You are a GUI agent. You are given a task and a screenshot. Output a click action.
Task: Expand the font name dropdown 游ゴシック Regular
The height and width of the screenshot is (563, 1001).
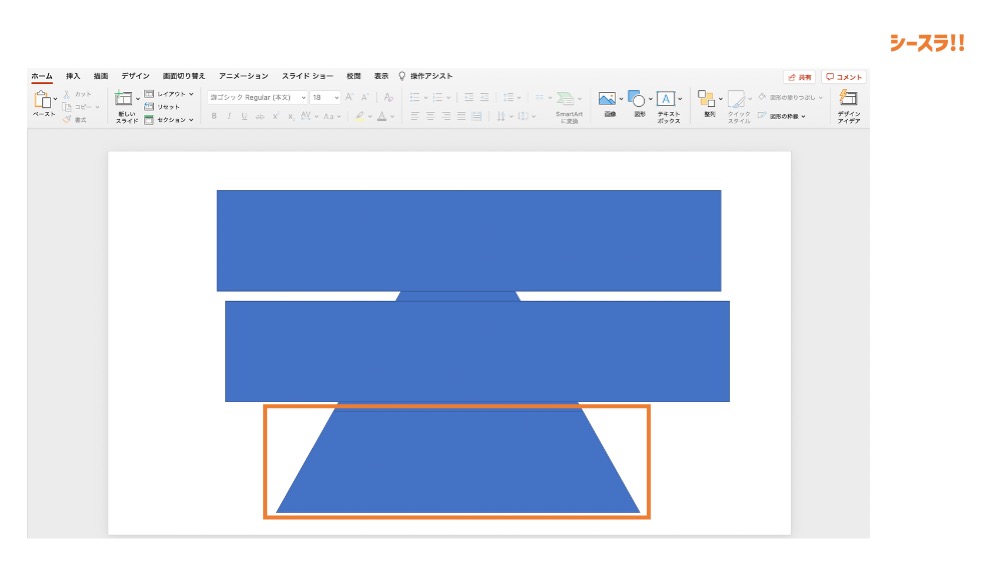coord(303,98)
